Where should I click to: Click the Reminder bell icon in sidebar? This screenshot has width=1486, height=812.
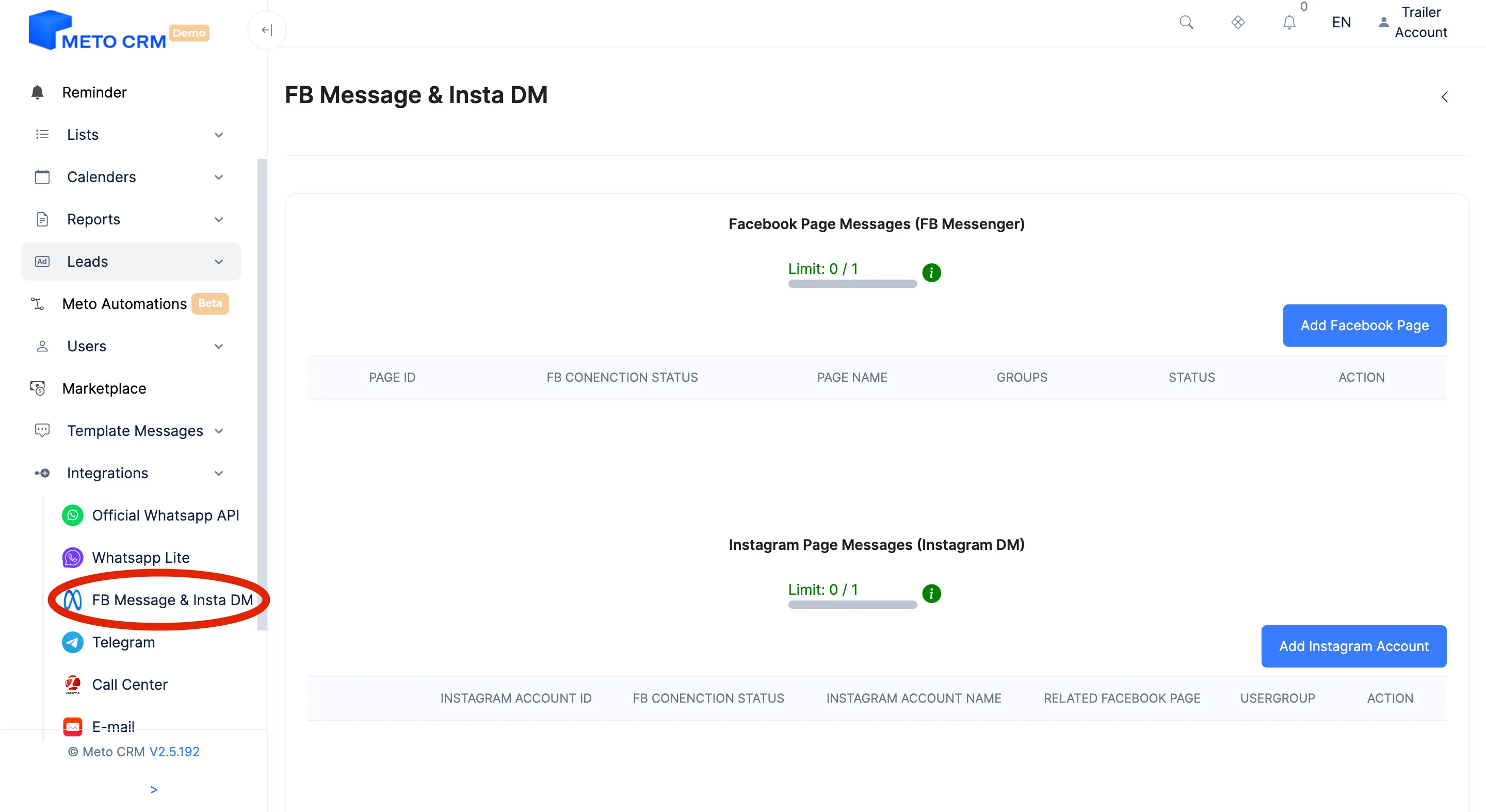pyautogui.click(x=38, y=92)
